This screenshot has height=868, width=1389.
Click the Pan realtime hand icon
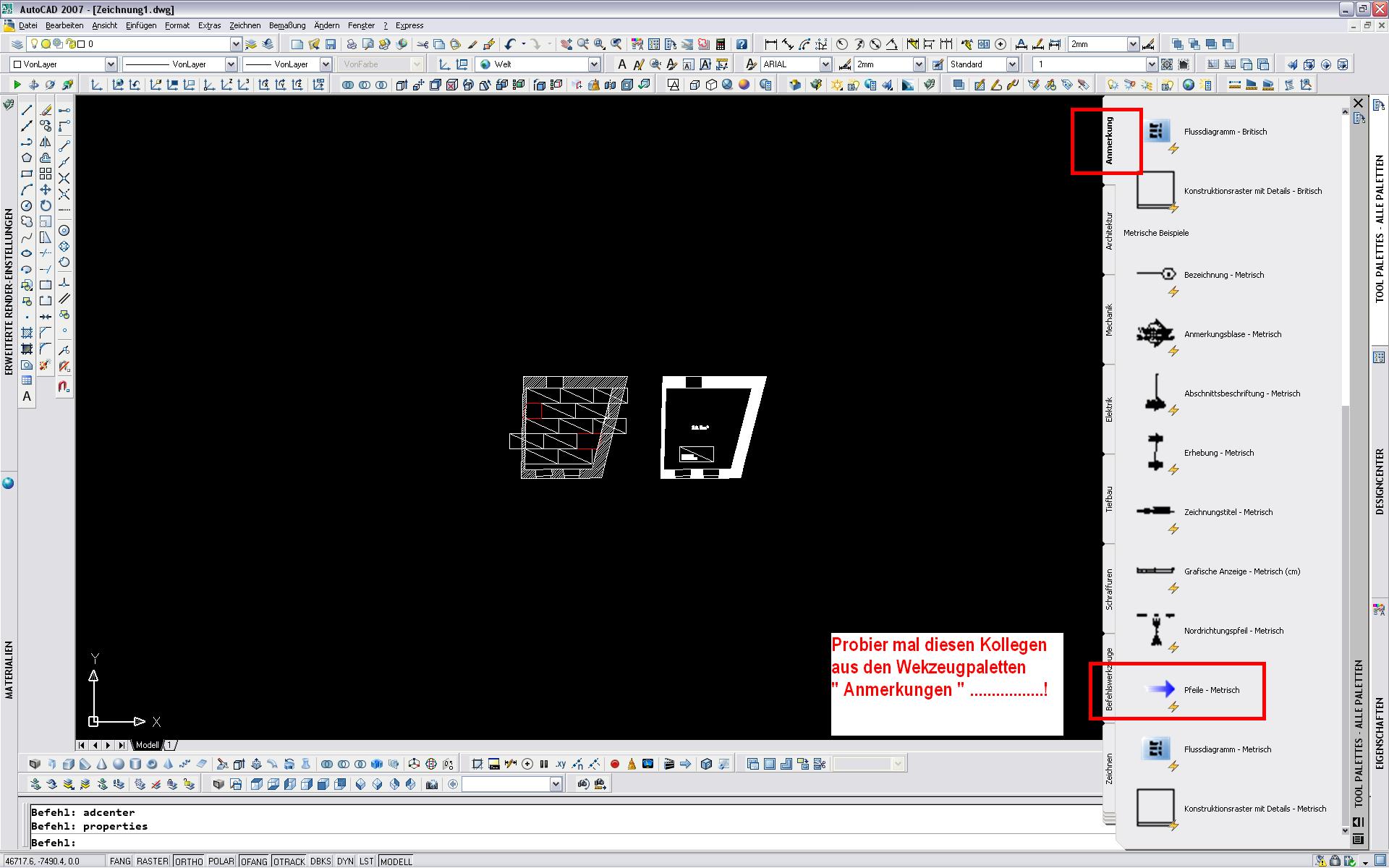(566, 44)
